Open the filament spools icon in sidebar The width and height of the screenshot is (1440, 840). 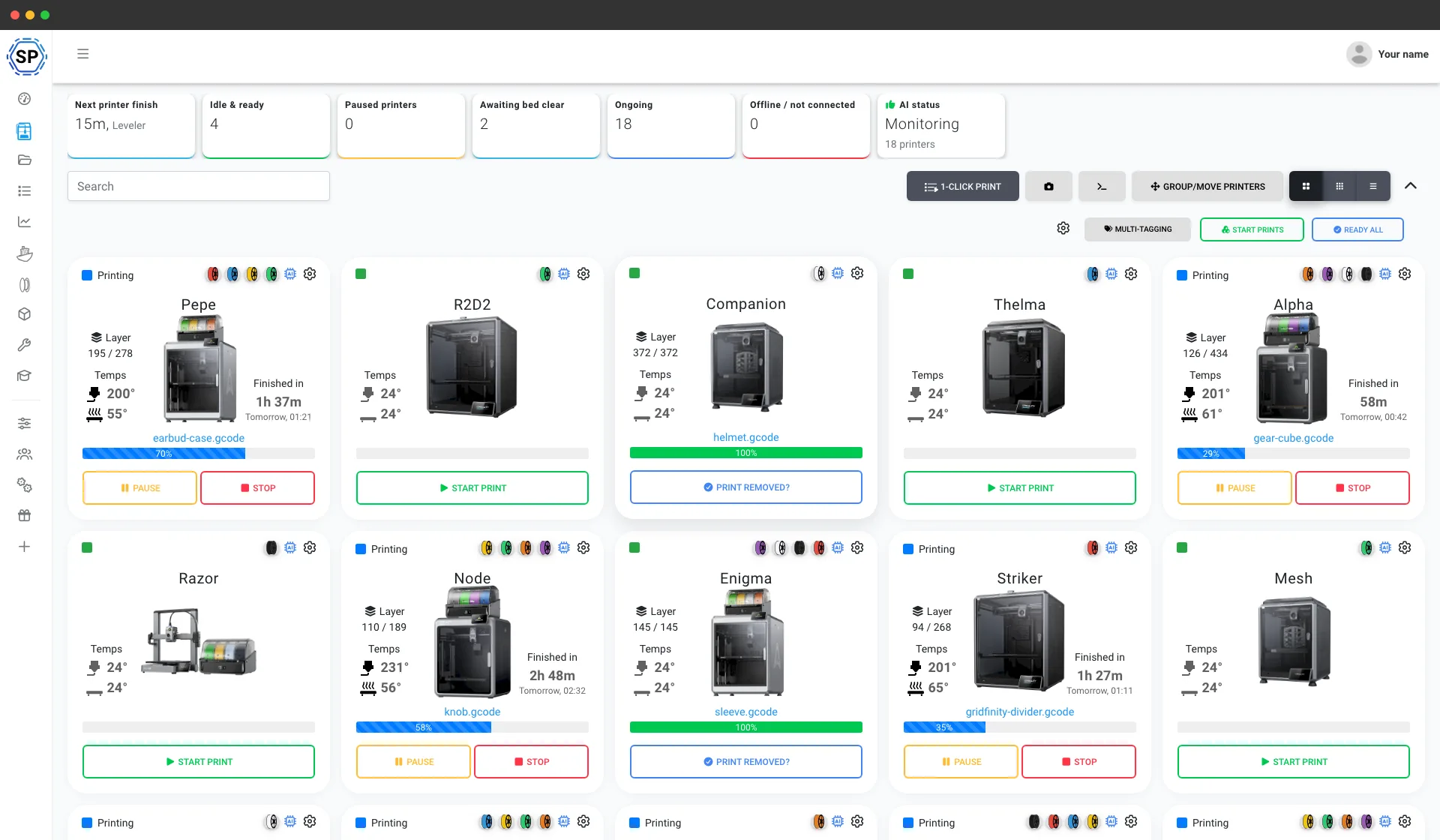25,285
